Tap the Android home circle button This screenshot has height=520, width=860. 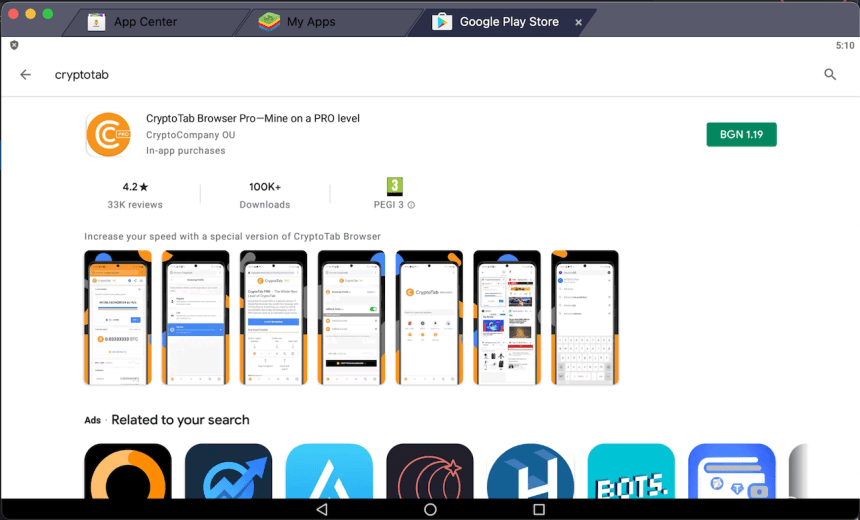click(x=430, y=510)
